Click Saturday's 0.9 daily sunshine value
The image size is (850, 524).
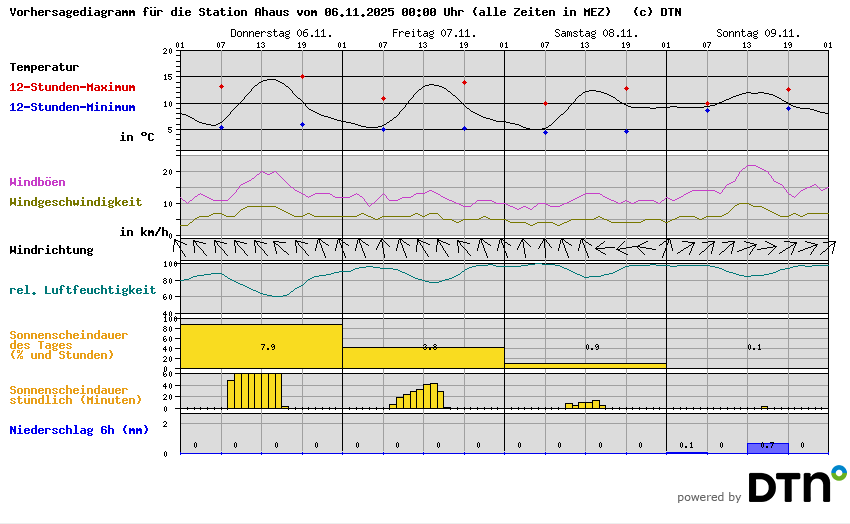pos(591,347)
